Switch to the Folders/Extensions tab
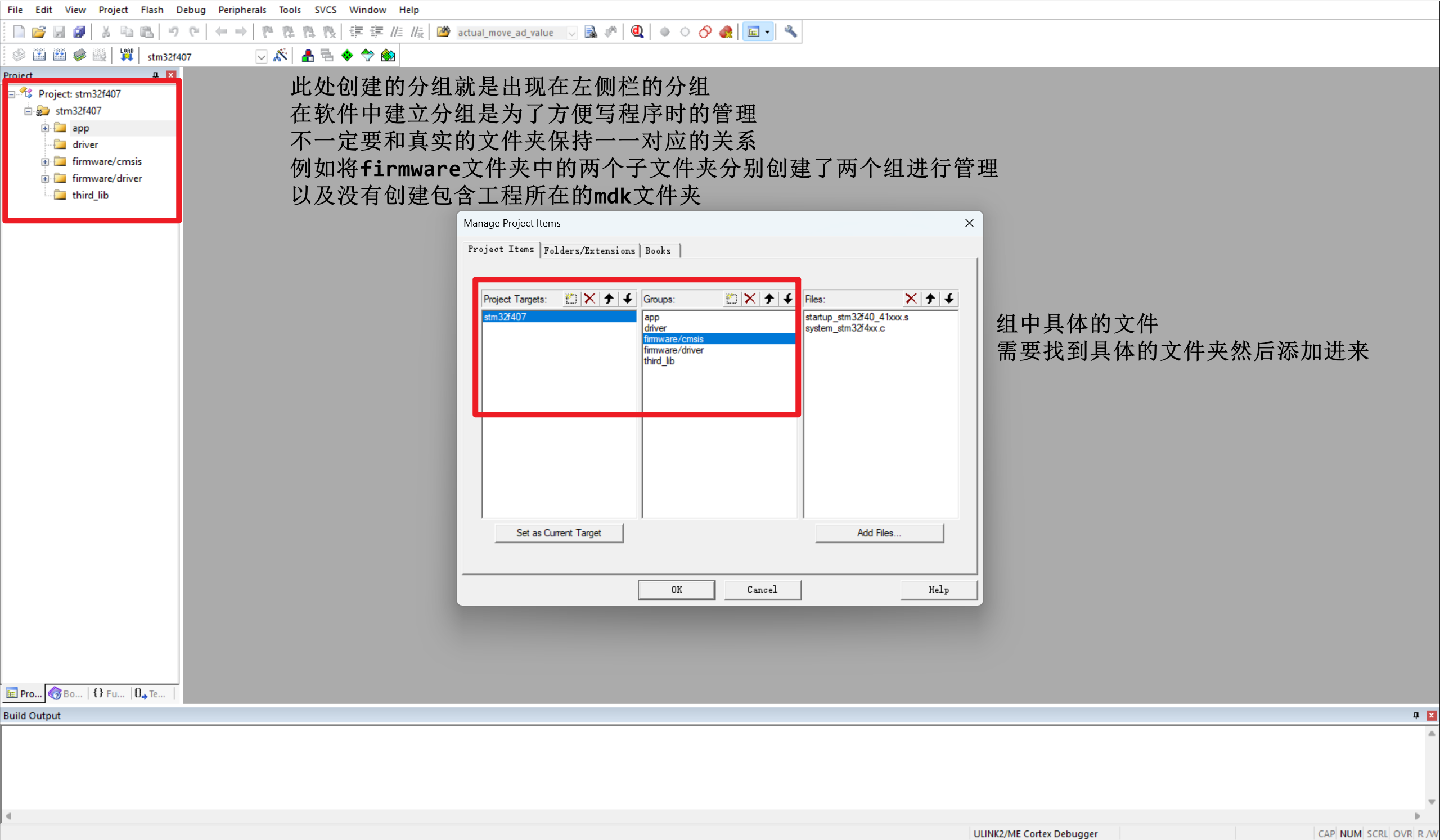Screen dimensions: 1440x840 (589, 251)
